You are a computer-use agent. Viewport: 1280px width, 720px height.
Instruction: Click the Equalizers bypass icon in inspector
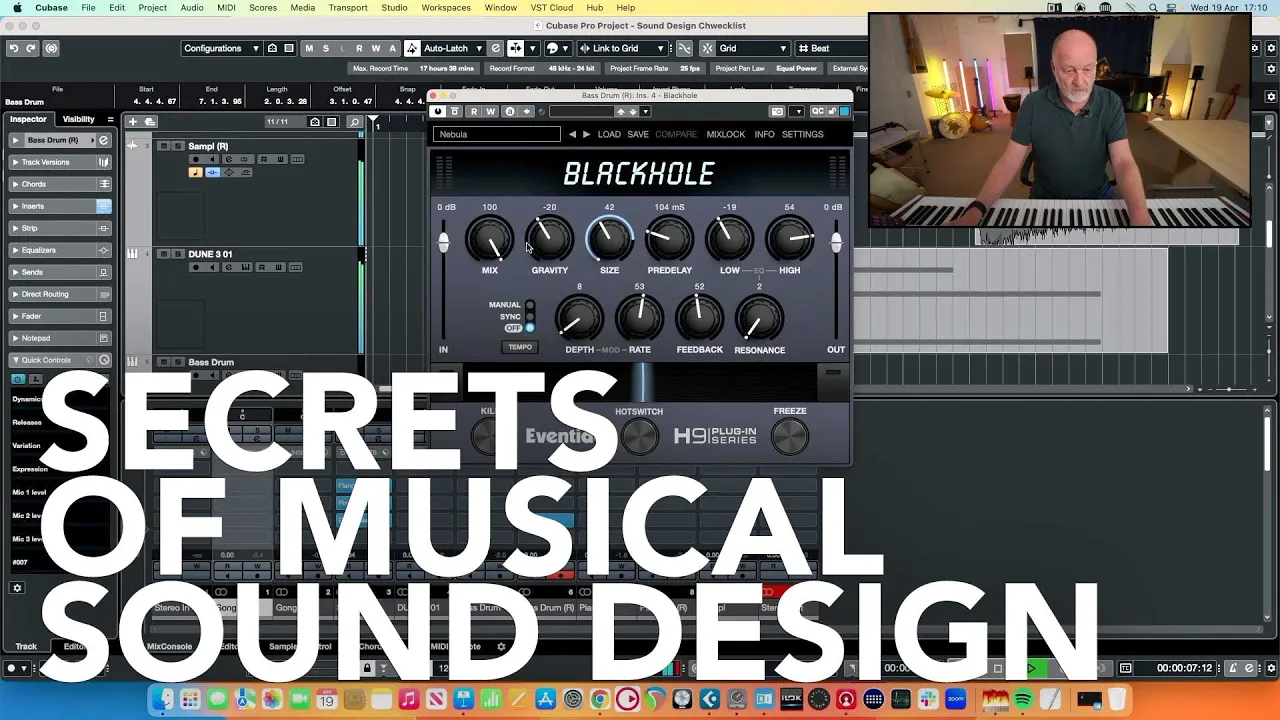(103, 250)
